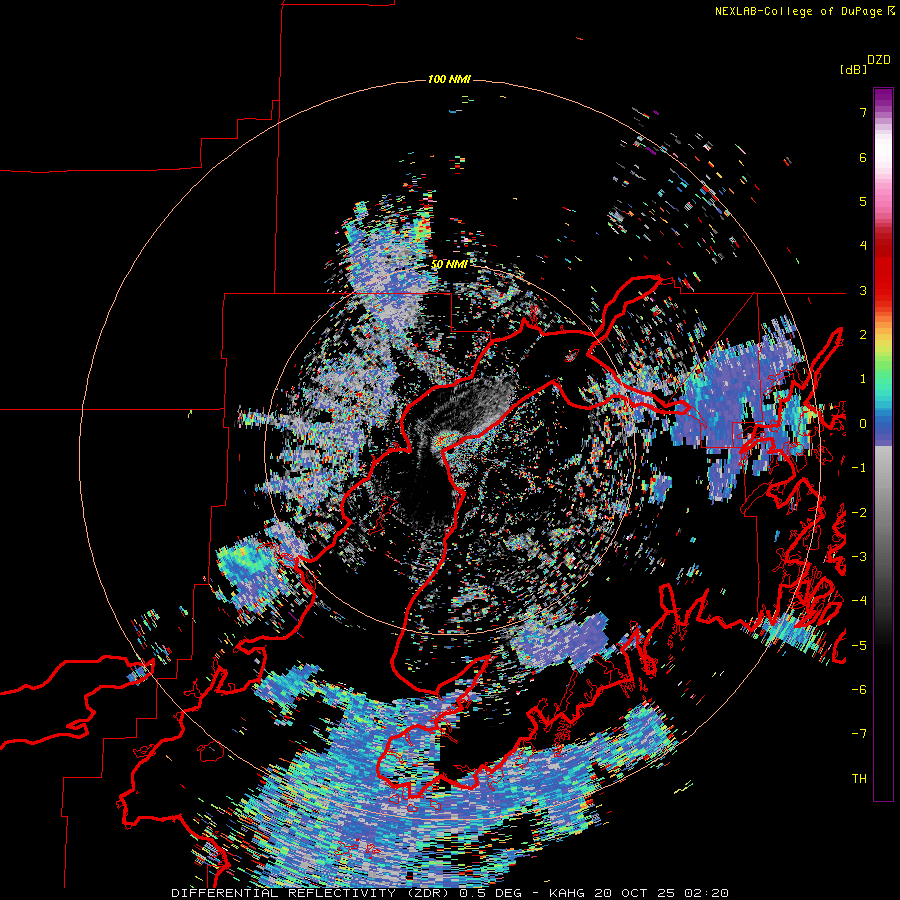Image resolution: width=900 pixels, height=900 pixels.
Task: Click the 50 NMI range ring label
Action: (449, 264)
